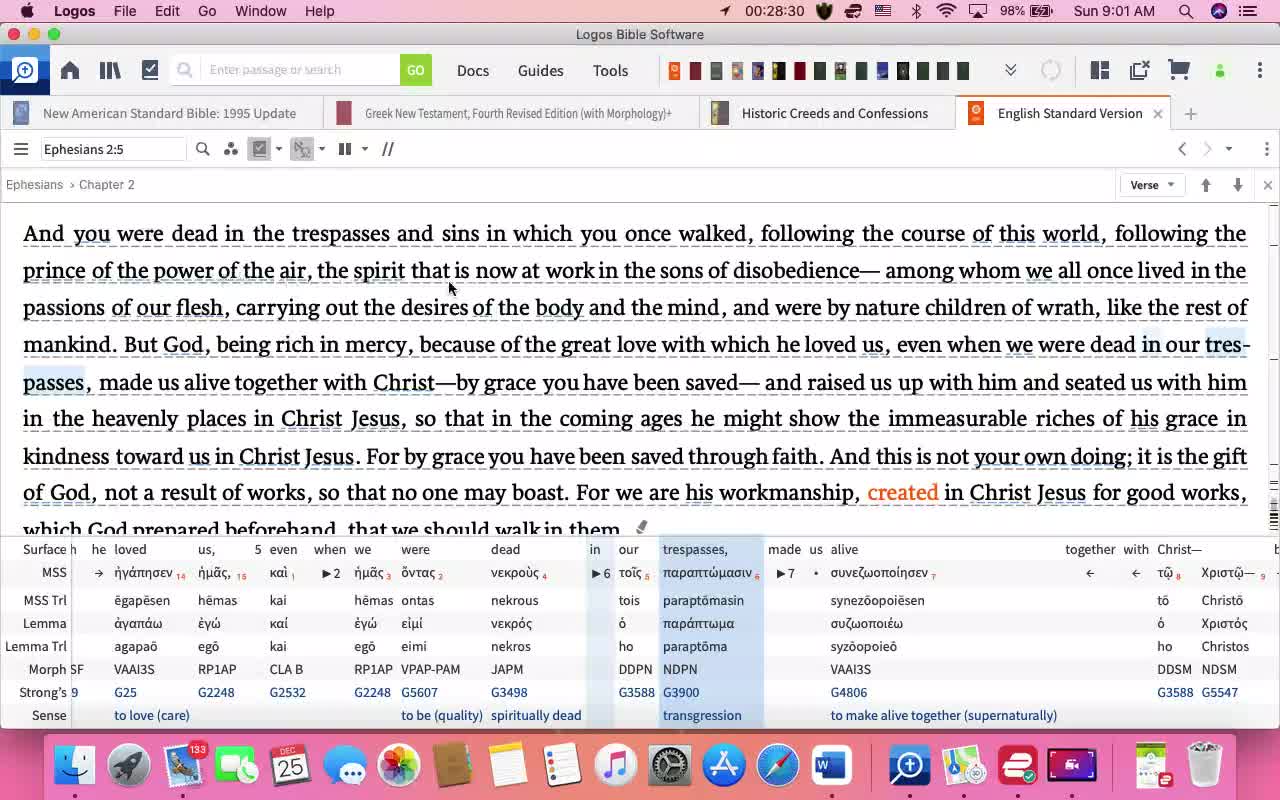Open Spotlight search in menu bar
This screenshot has width=1280, height=800.
point(1186,11)
